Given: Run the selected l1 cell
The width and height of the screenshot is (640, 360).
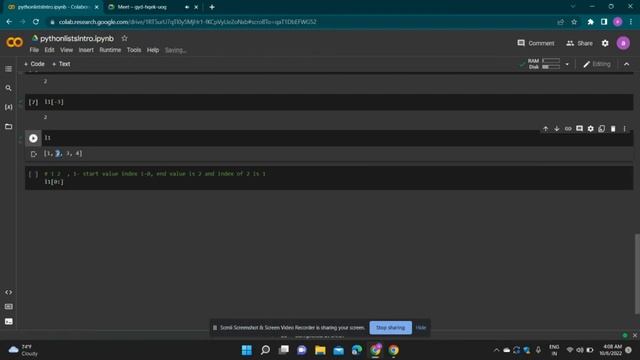Looking at the screenshot, I should 33,138.
